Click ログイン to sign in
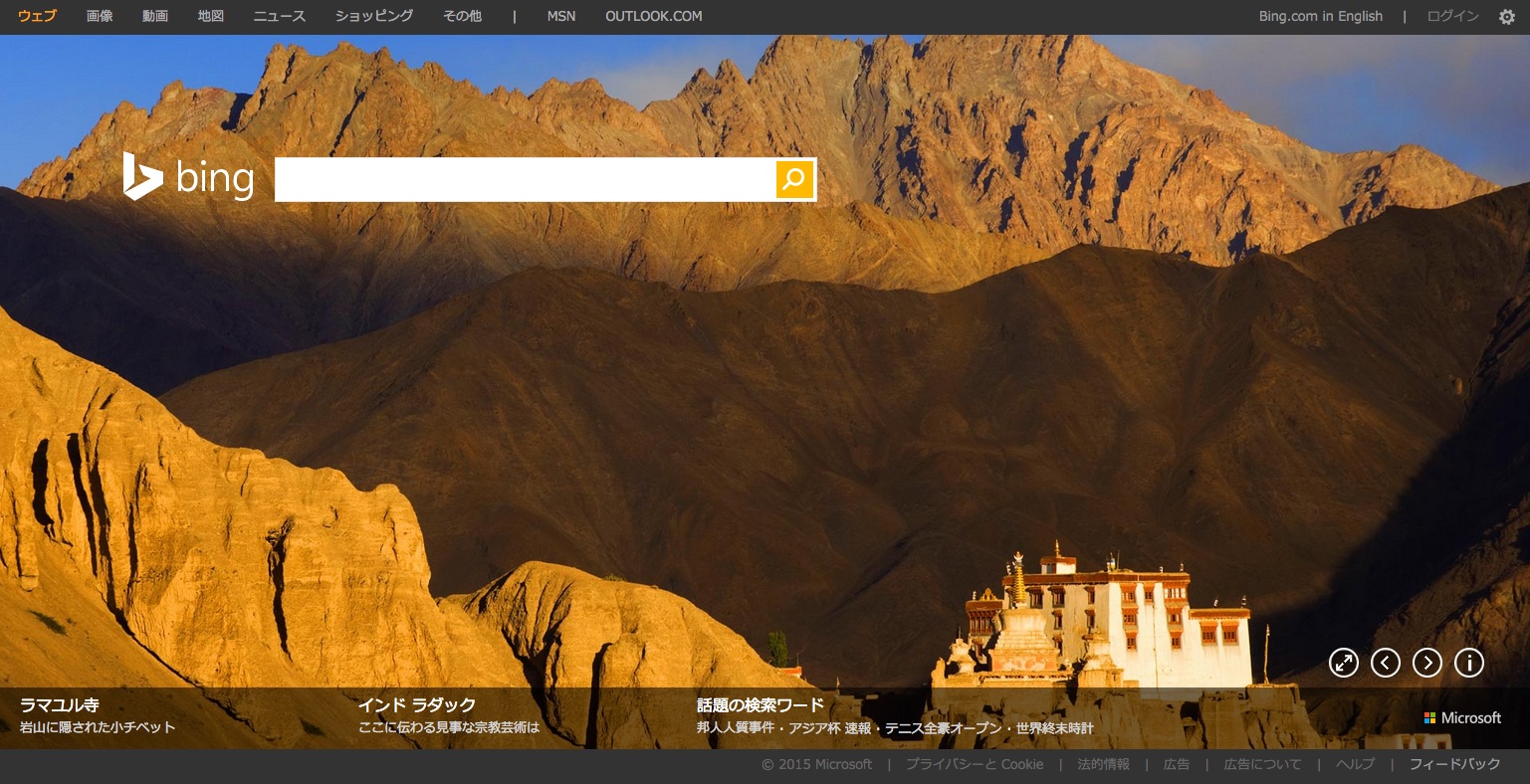The image size is (1530, 784). (1452, 16)
